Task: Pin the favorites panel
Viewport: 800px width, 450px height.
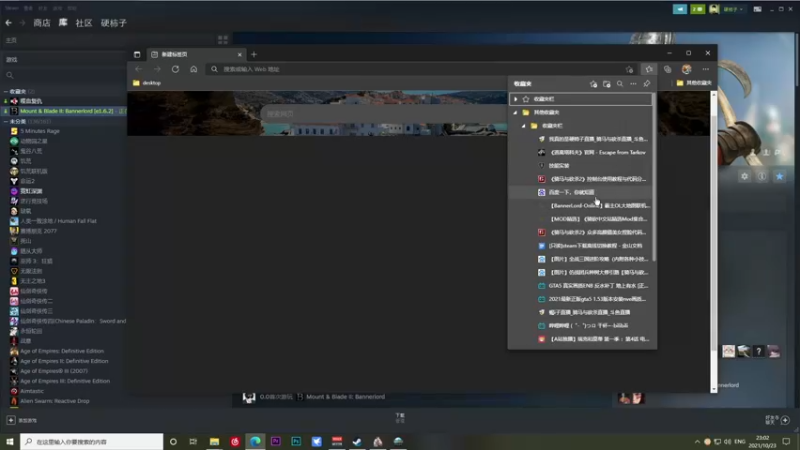Action: click(647, 84)
